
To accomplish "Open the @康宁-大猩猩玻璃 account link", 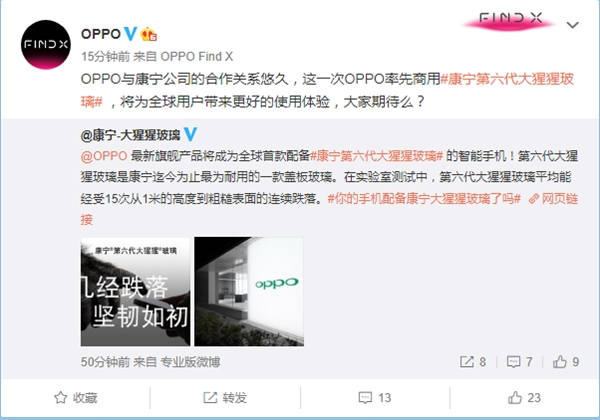I will [x=130, y=135].
